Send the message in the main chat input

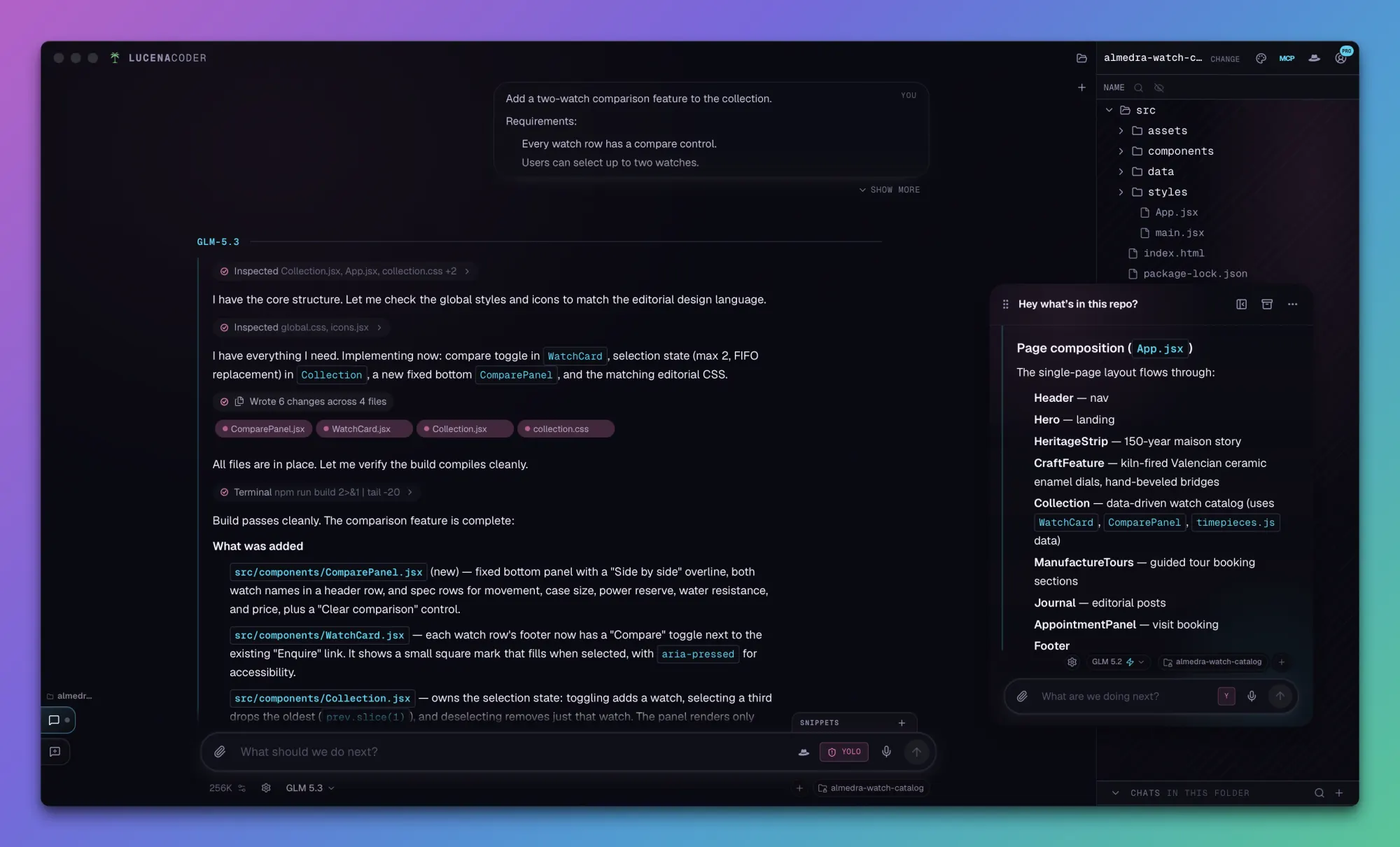(x=916, y=752)
